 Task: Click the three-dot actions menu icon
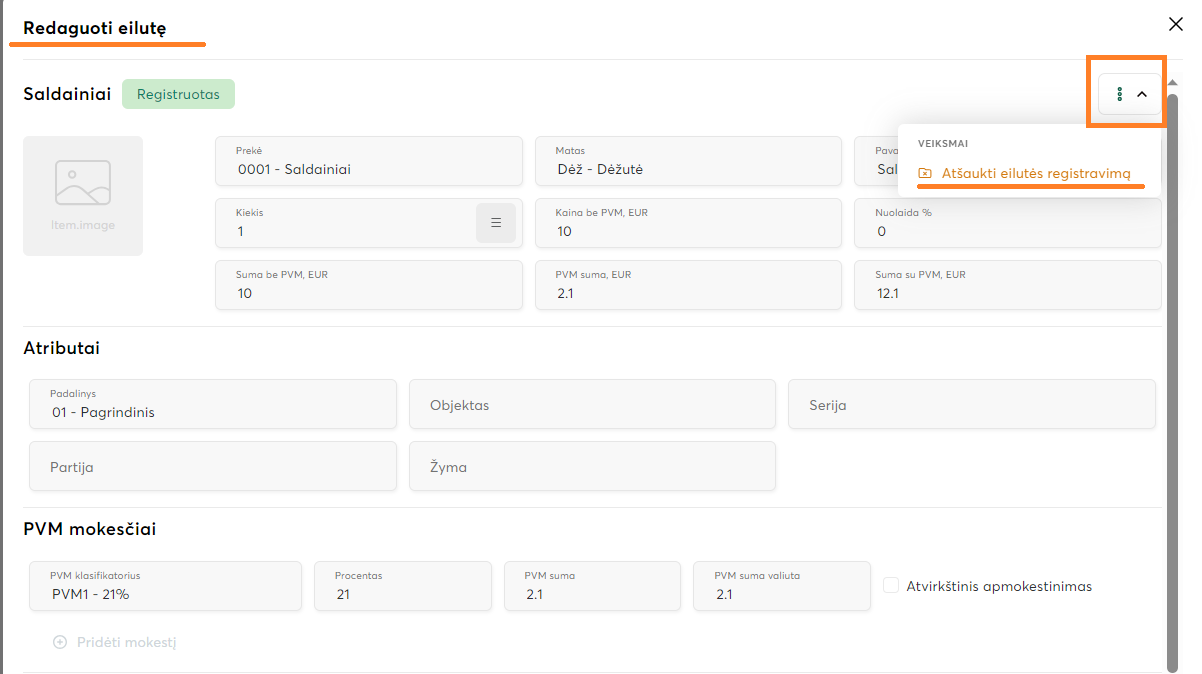coord(1119,94)
